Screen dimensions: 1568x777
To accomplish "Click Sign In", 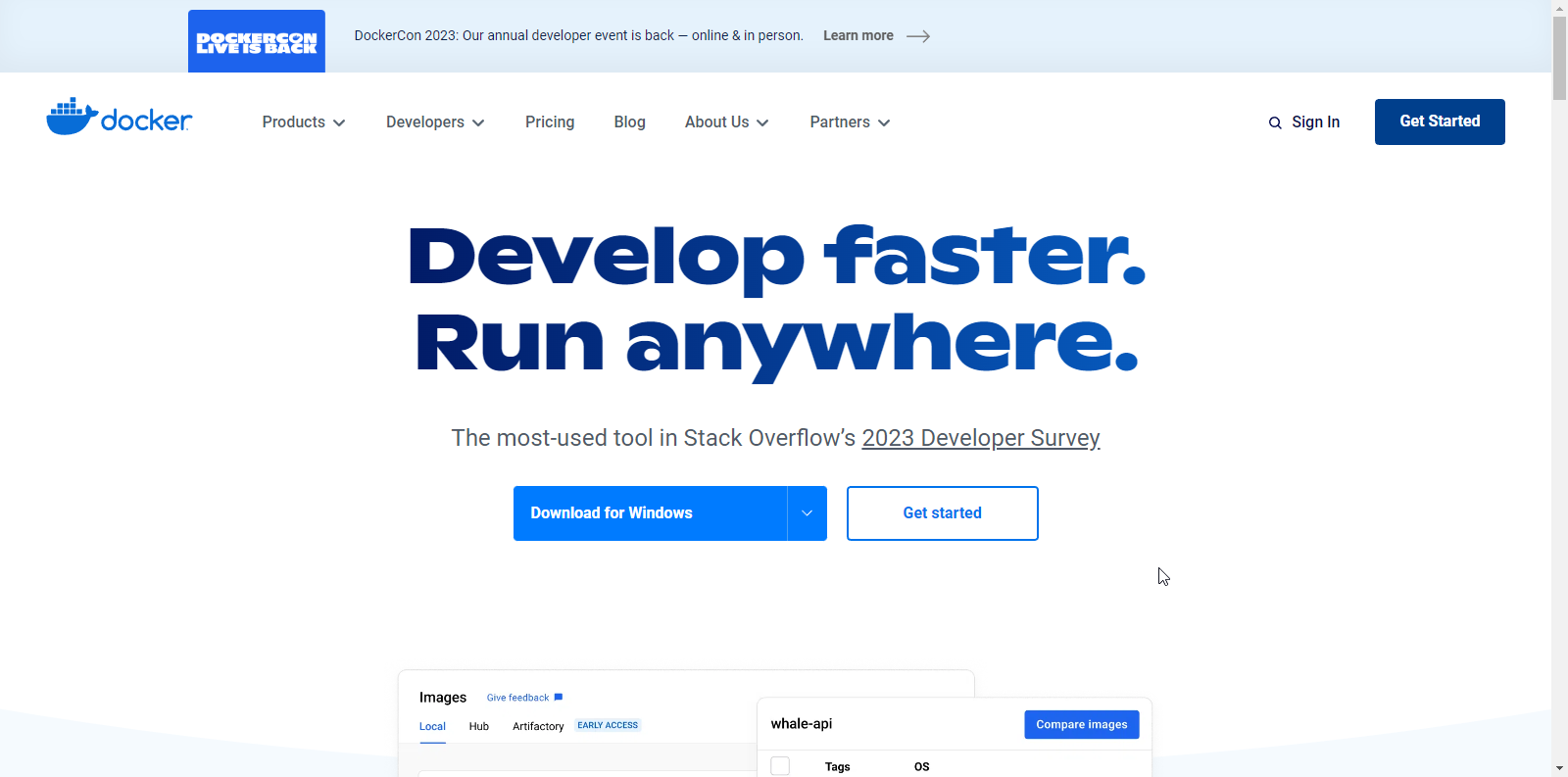I will pyautogui.click(x=1315, y=122).
